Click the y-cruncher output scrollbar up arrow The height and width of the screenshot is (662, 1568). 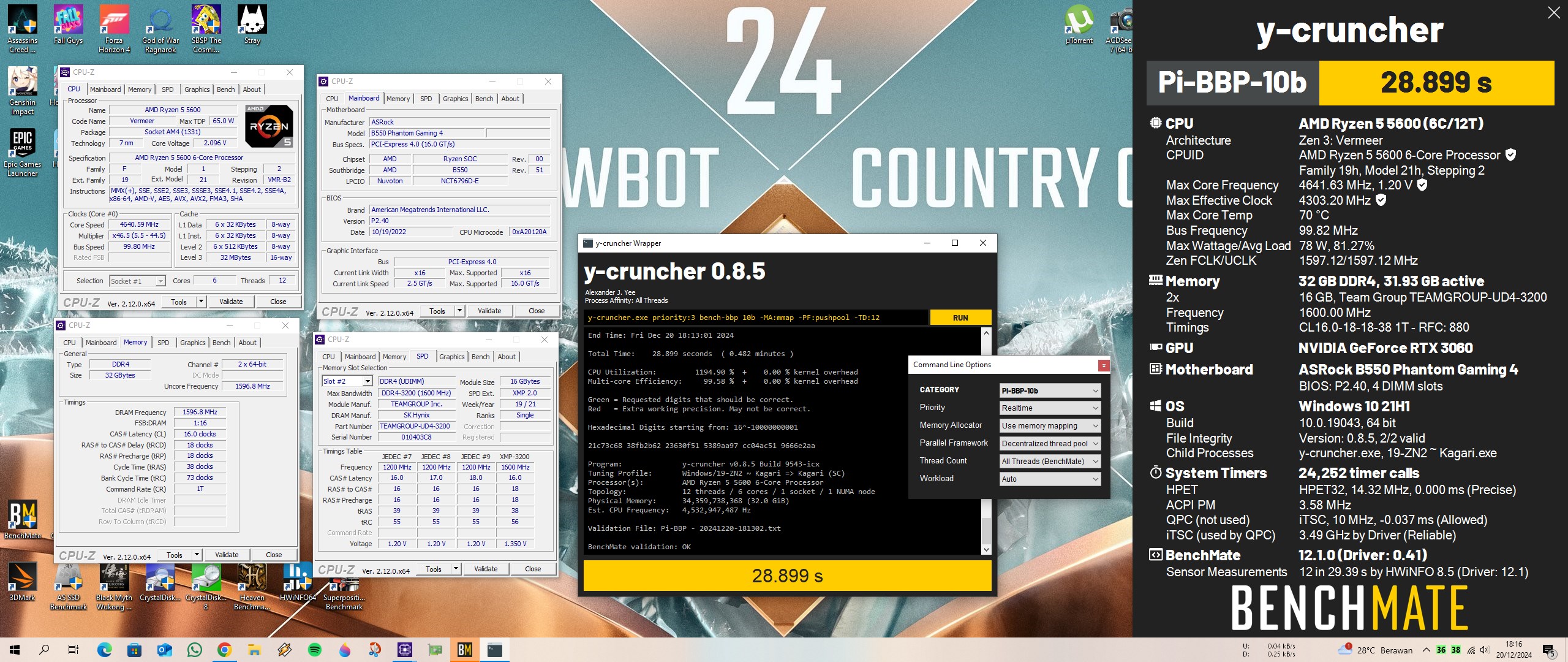click(x=986, y=333)
